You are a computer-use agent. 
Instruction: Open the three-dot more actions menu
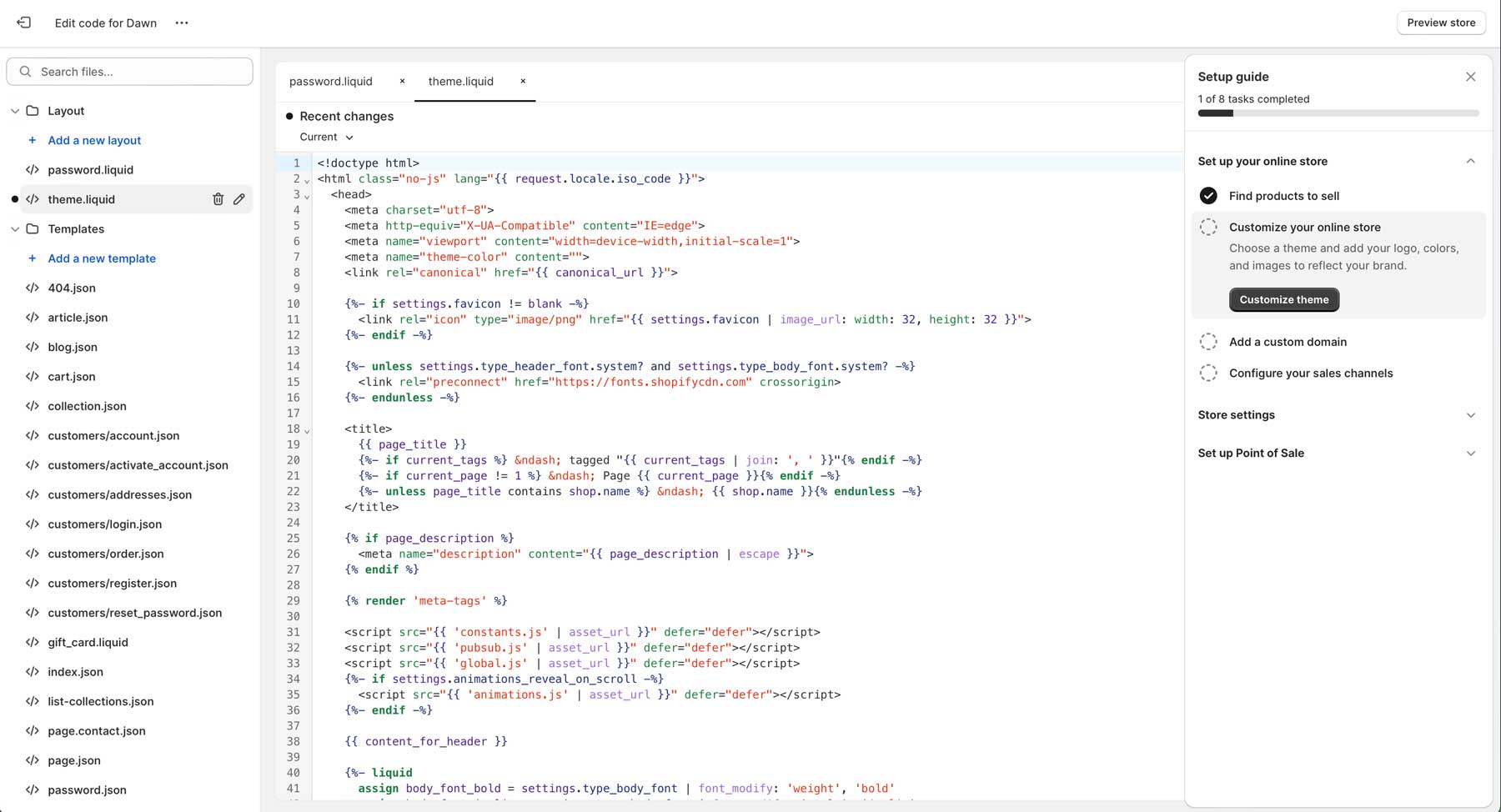tap(182, 23)
